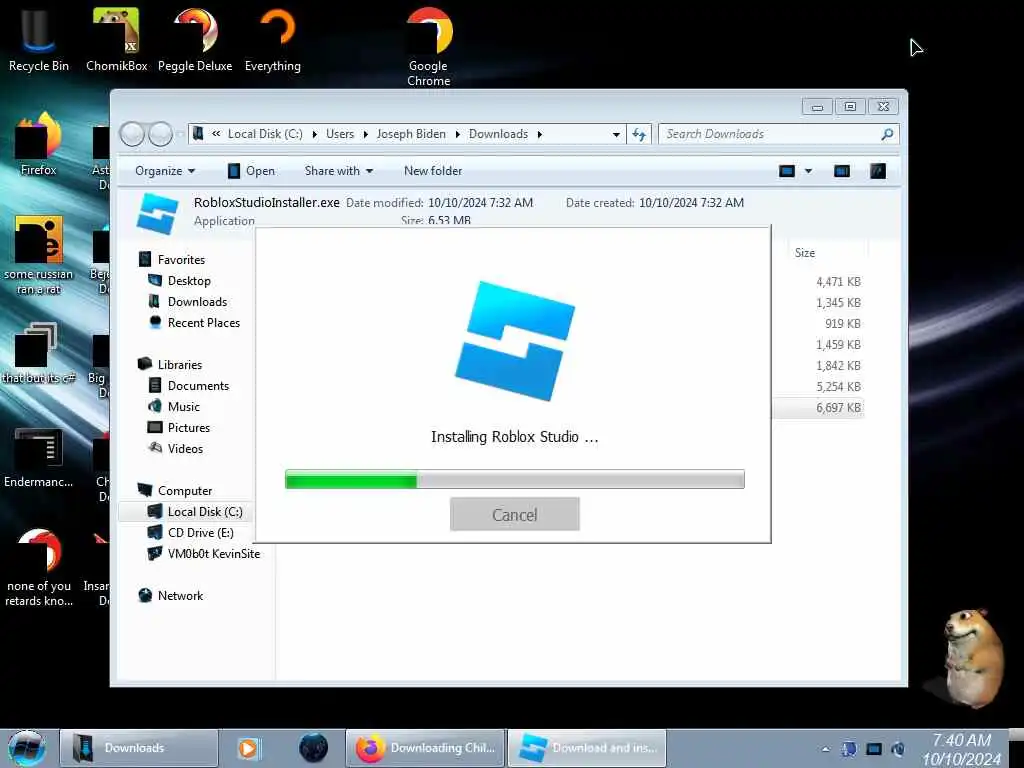Create a New folder

pos(433,171)
